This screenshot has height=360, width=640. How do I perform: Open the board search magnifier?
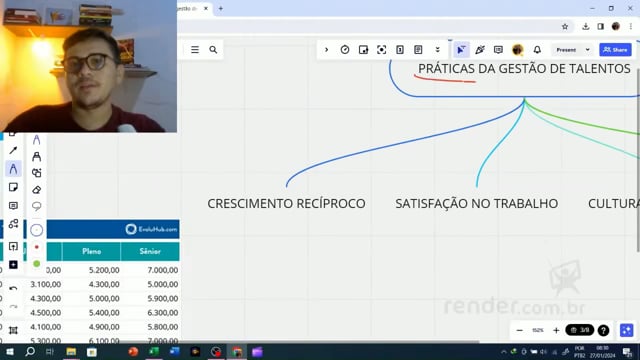click(213, 50)
